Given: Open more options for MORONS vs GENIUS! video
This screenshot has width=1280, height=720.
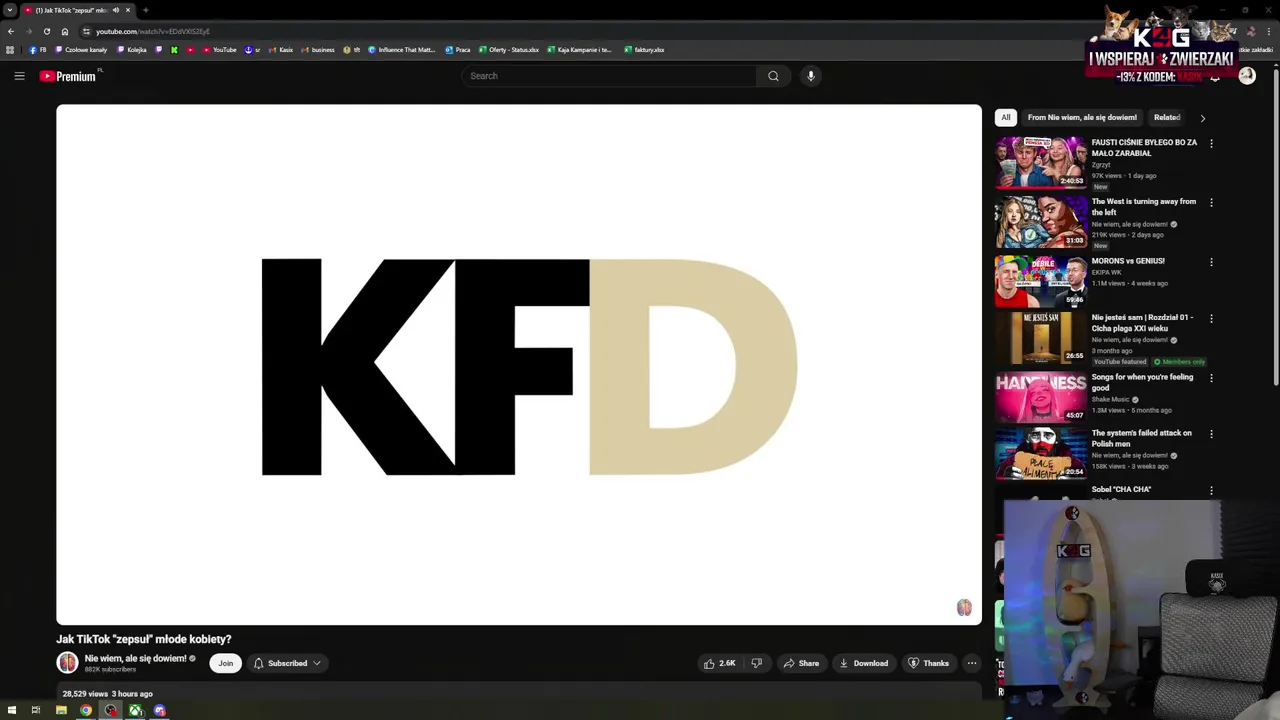Looking at the screenshot, I should [x=1211, y=262].
